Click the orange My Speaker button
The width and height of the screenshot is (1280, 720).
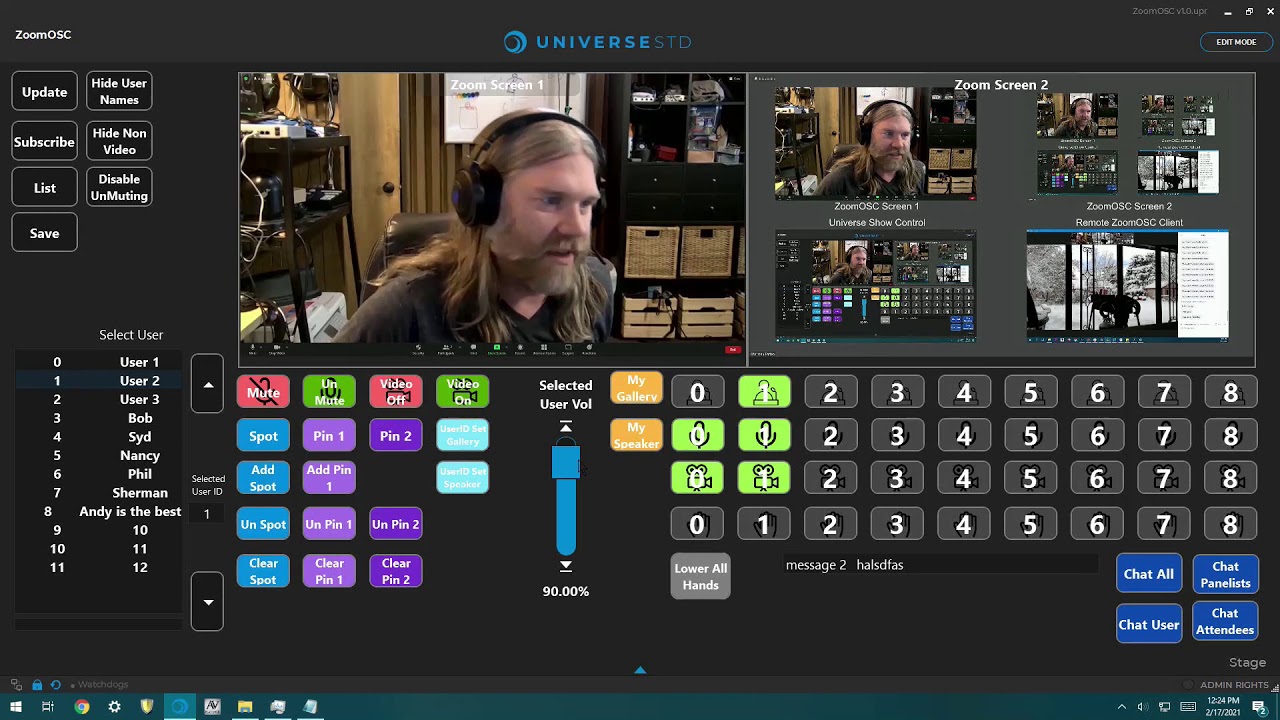pos(636,435)
